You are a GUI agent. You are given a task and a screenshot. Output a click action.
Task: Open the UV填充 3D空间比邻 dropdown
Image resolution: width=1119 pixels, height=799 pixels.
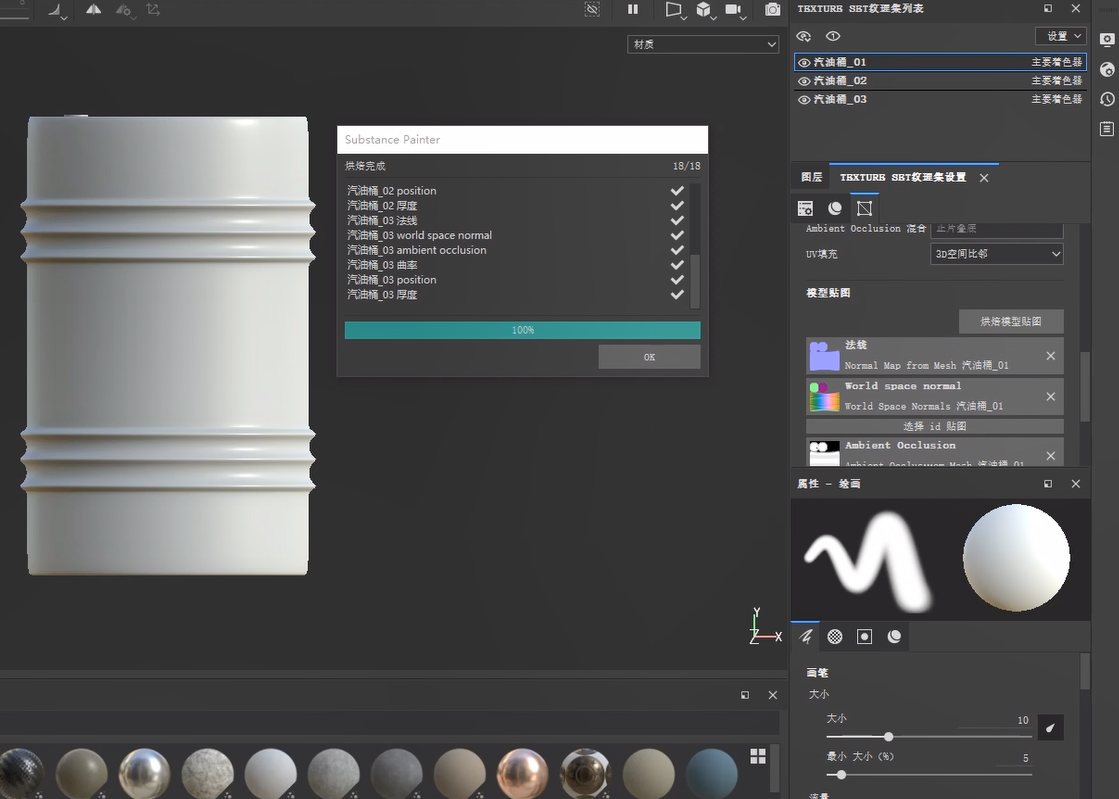[996, 254]
